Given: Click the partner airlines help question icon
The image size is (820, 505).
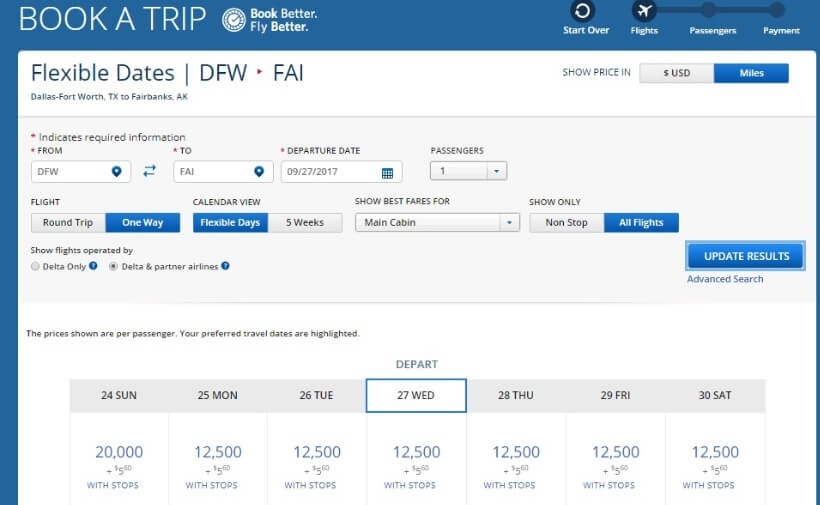Looking at the screenshot, I should pyautogui.click(x=225, y=266).
